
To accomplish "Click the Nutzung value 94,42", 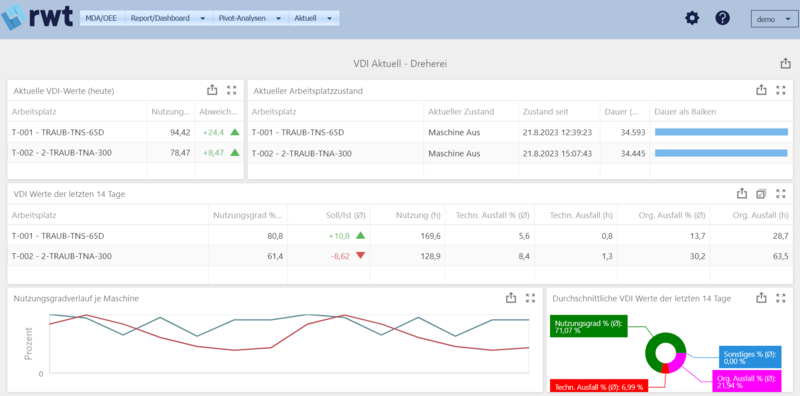I will click(x=180, y=132).
